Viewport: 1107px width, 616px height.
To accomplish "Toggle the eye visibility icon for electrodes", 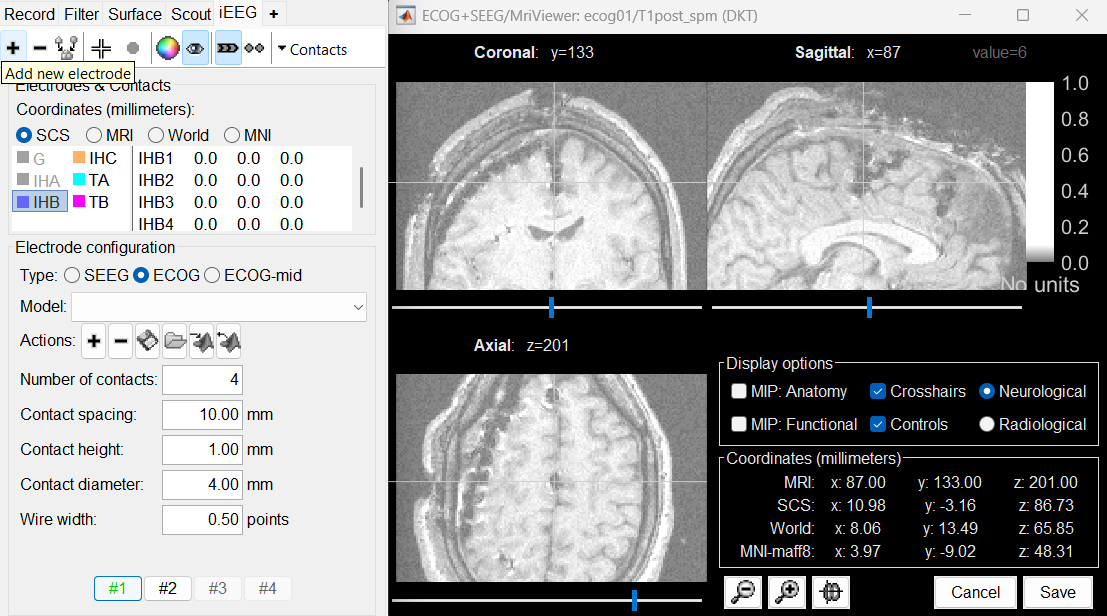I will pos(196,48).
